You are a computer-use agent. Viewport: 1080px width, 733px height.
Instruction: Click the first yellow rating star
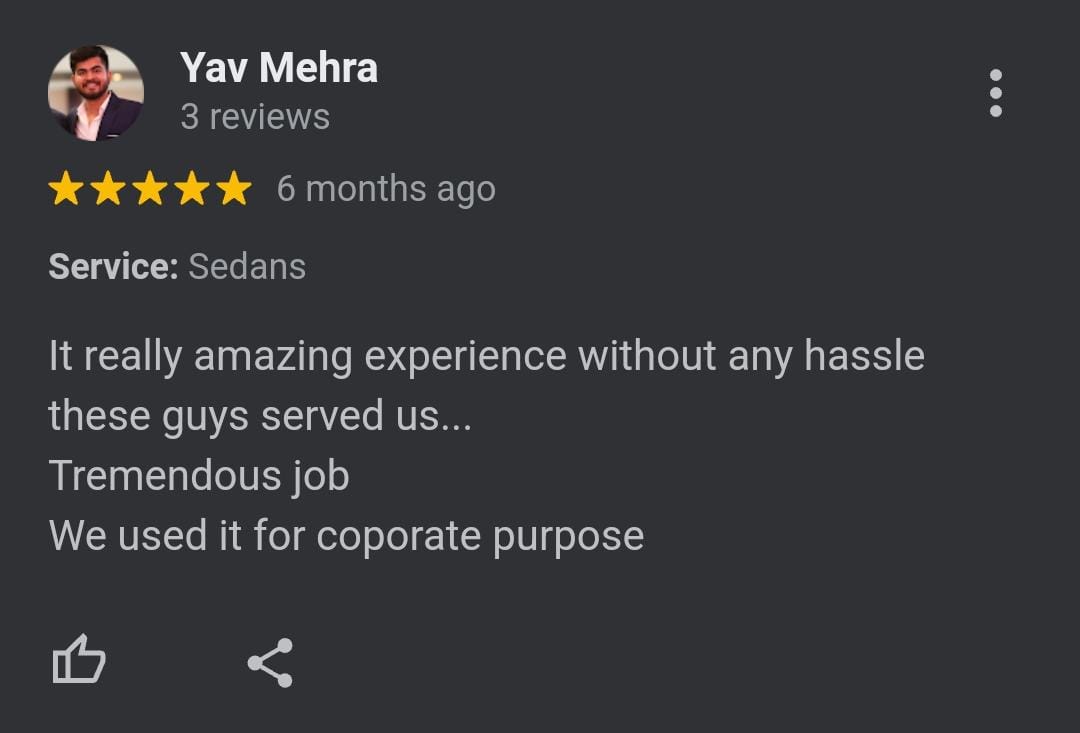[x=66, y=188]
